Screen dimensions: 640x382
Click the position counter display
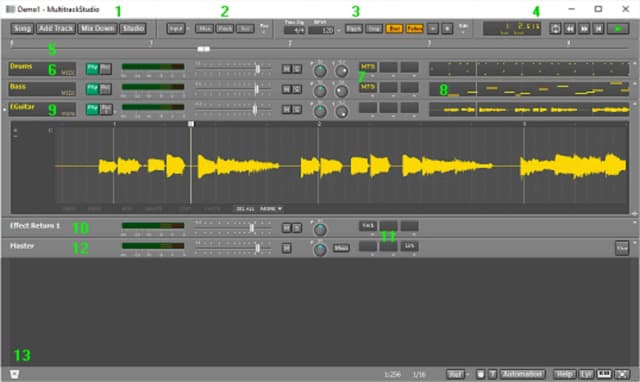tap(512, 28)
